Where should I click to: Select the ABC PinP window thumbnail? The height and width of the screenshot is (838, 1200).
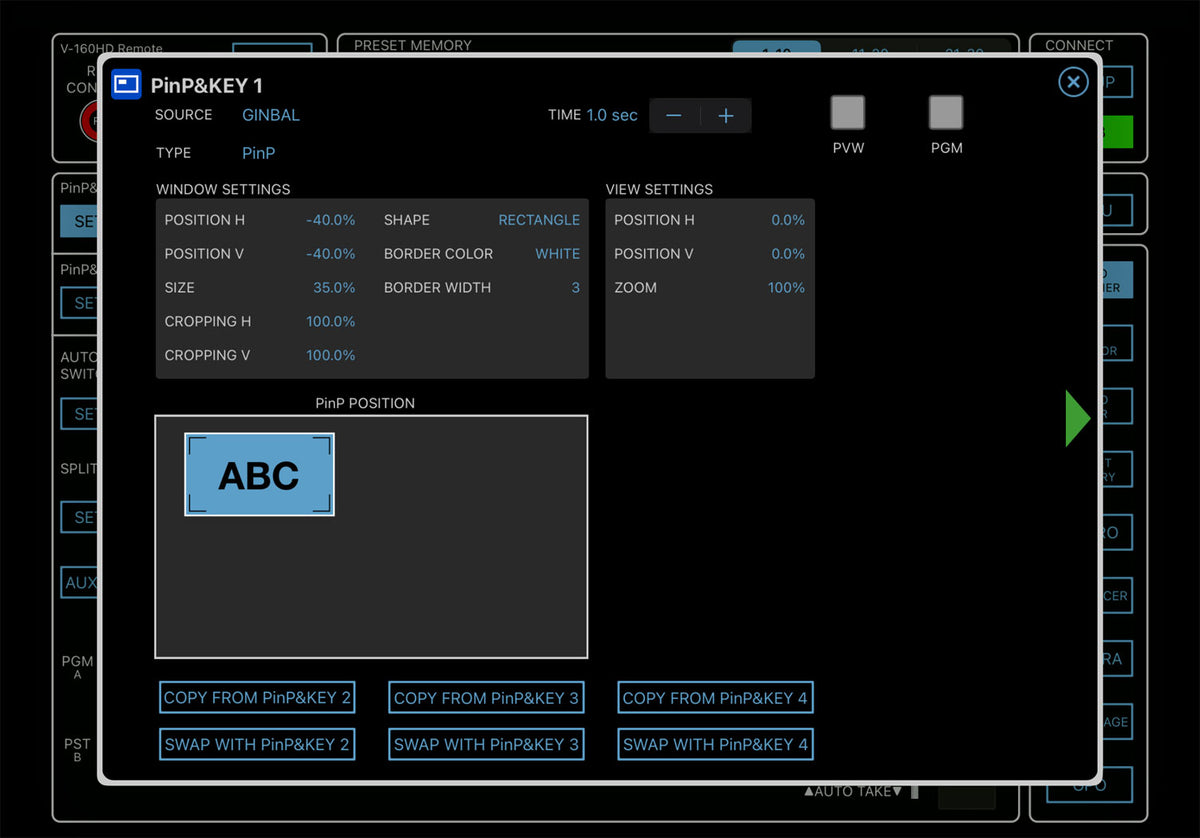pyautogui.click(x=259, y=475)
